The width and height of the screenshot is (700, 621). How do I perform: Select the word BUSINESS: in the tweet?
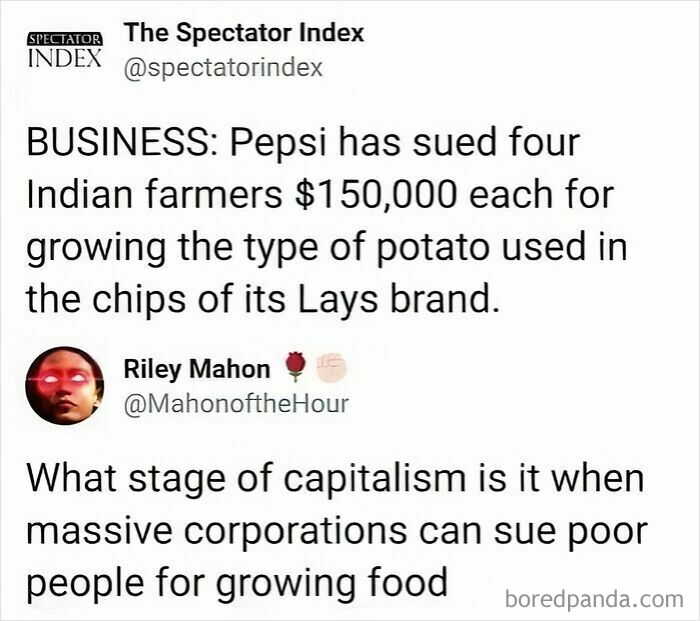pos(123,143)
